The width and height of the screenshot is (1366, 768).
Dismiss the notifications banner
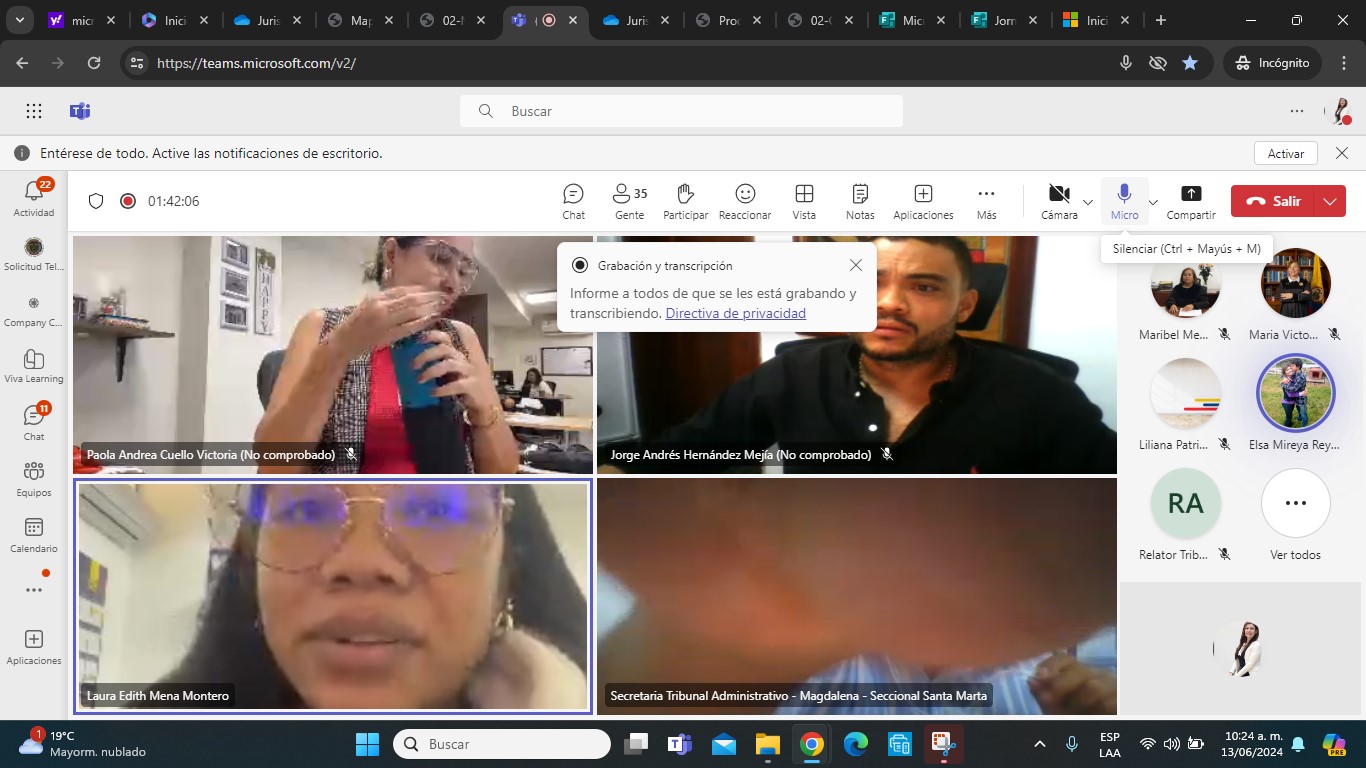(1342, 153)
